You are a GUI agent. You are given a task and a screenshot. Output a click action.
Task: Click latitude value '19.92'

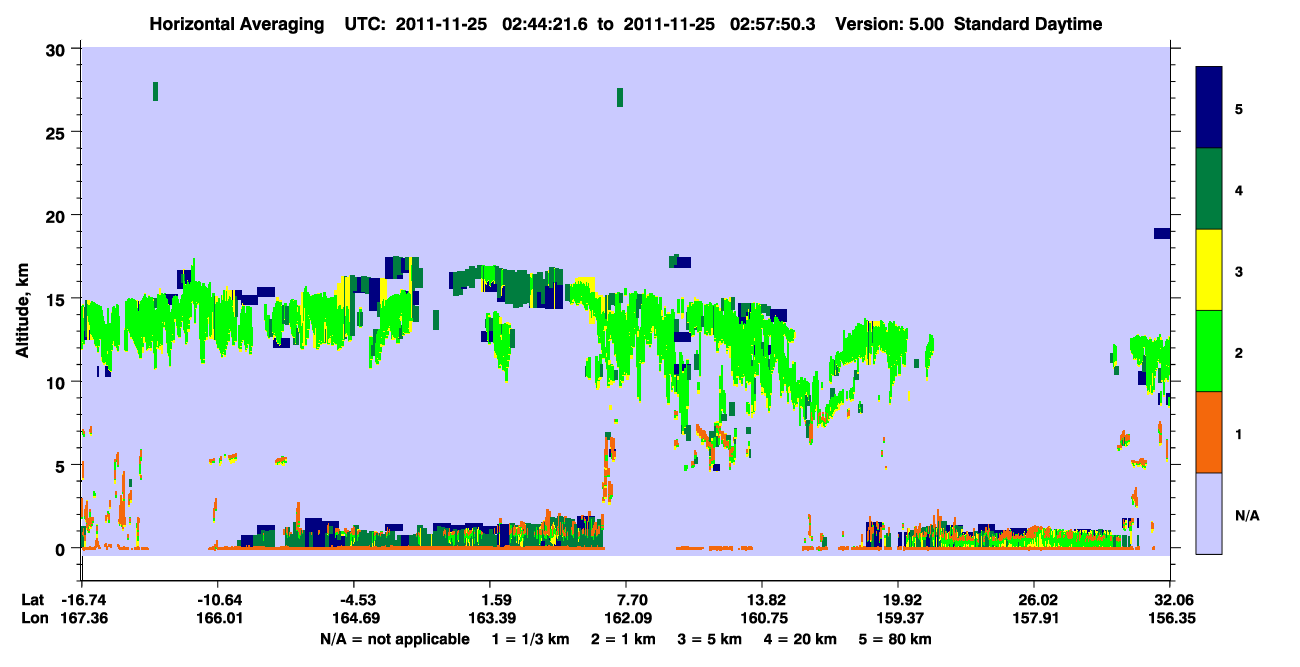898,600
